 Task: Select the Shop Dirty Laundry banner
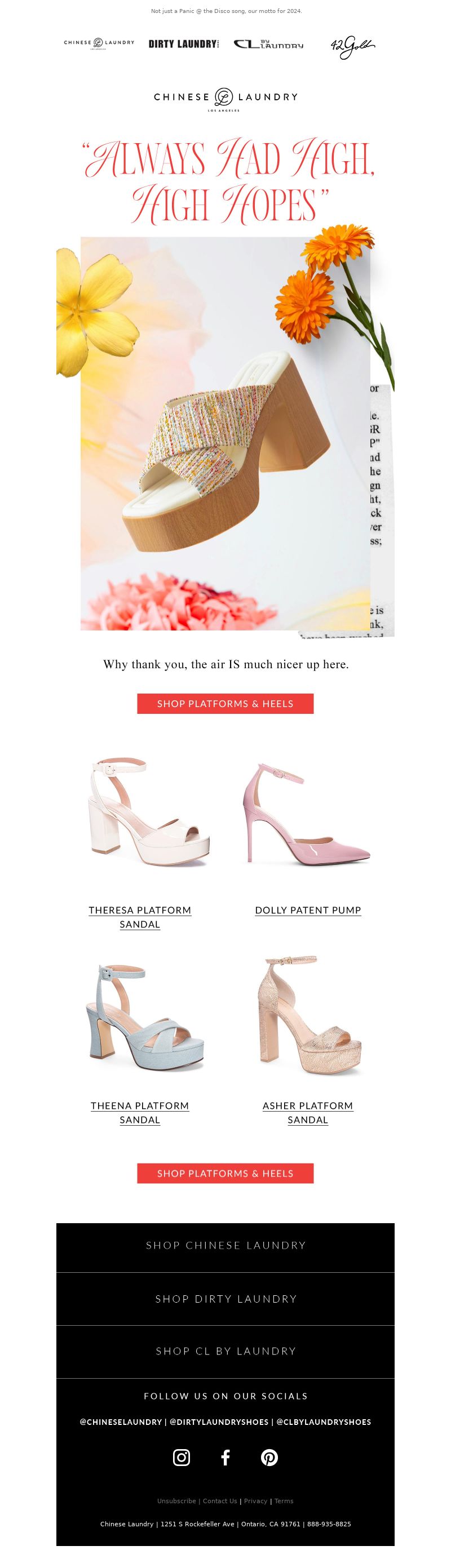point(225,1298)
